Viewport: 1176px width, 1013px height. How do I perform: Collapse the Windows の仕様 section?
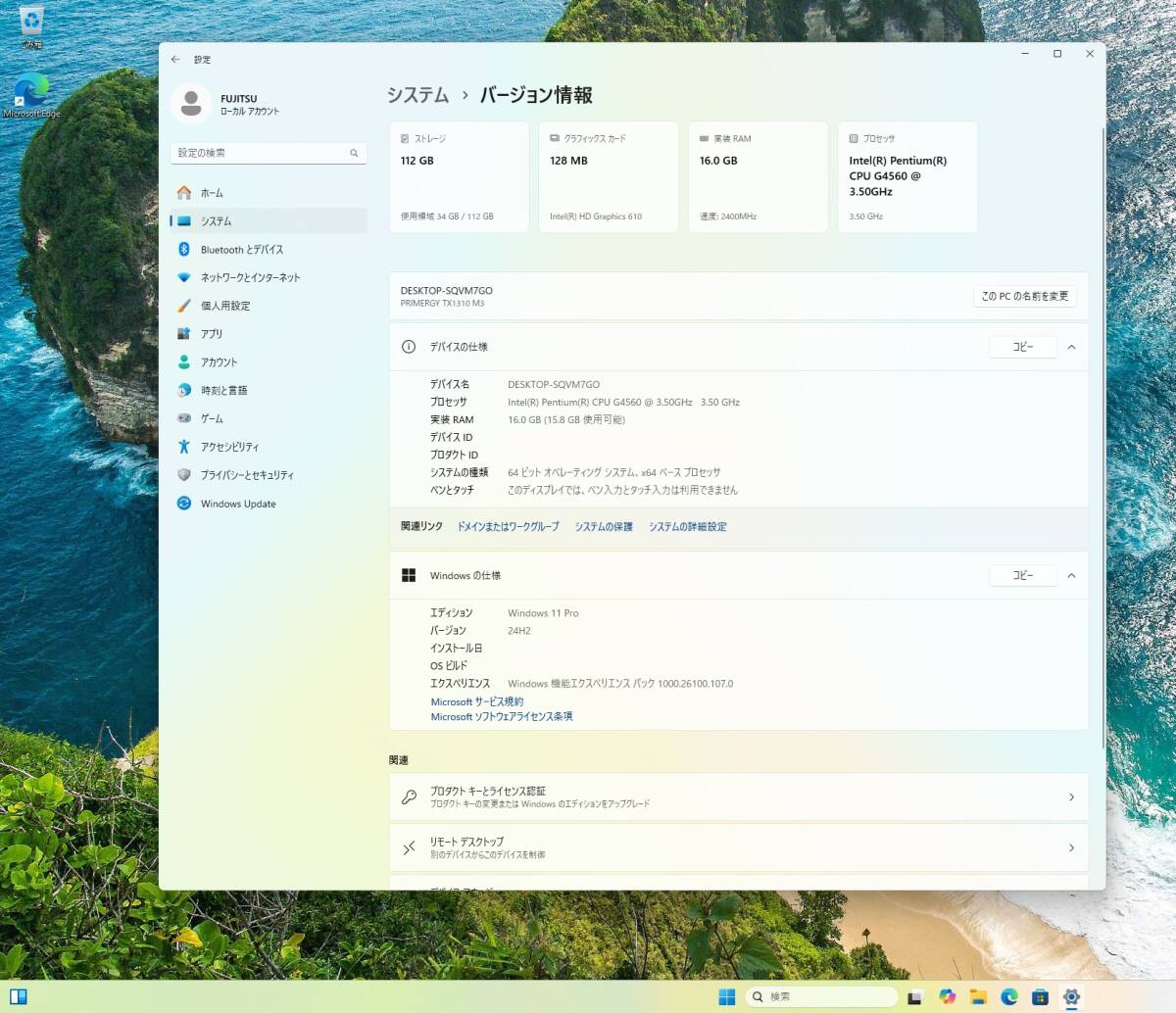point(1071,576)
